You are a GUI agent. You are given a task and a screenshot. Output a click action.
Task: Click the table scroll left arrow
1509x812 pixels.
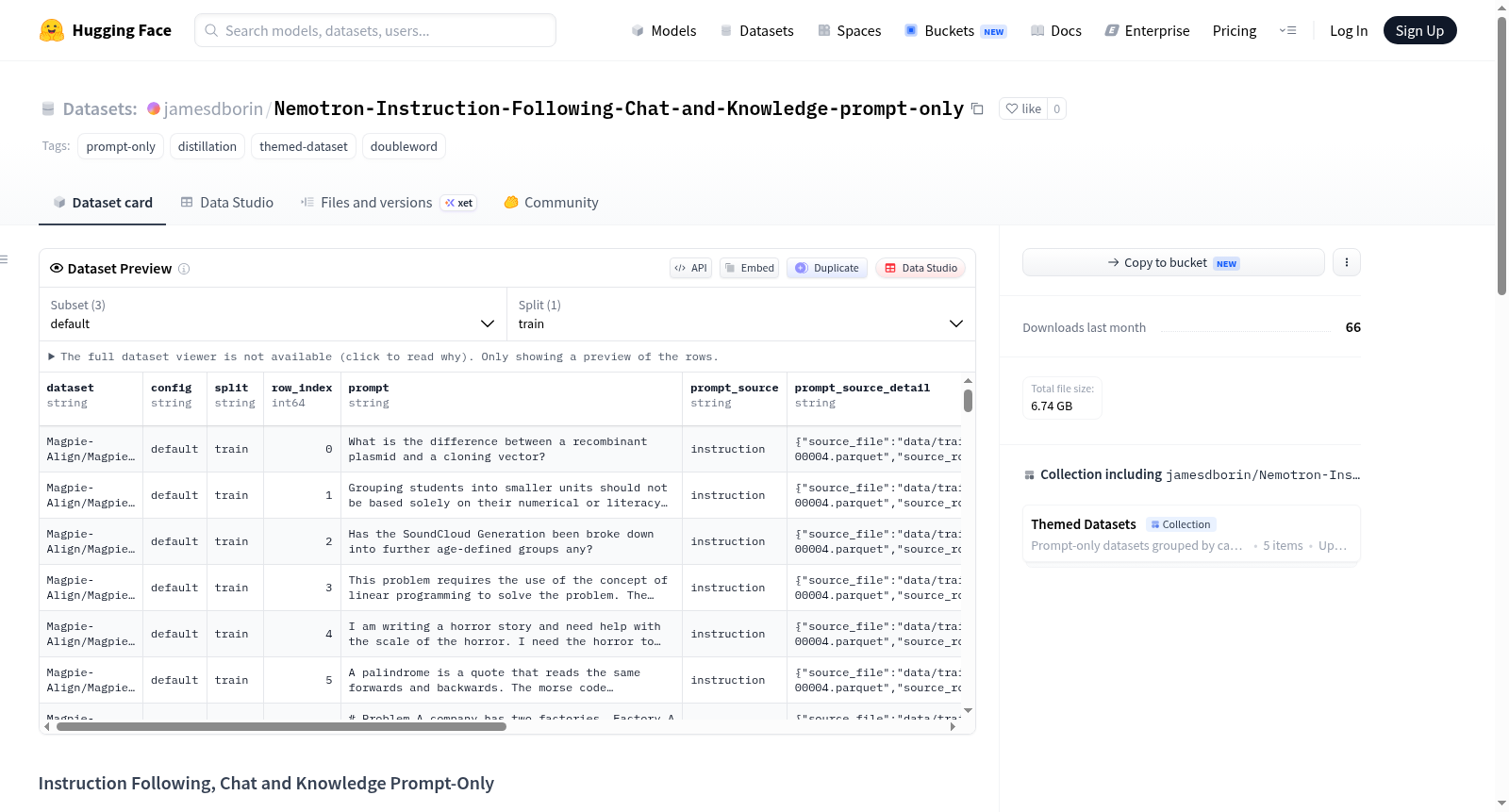pyautogui.click(x=47, y=726)
